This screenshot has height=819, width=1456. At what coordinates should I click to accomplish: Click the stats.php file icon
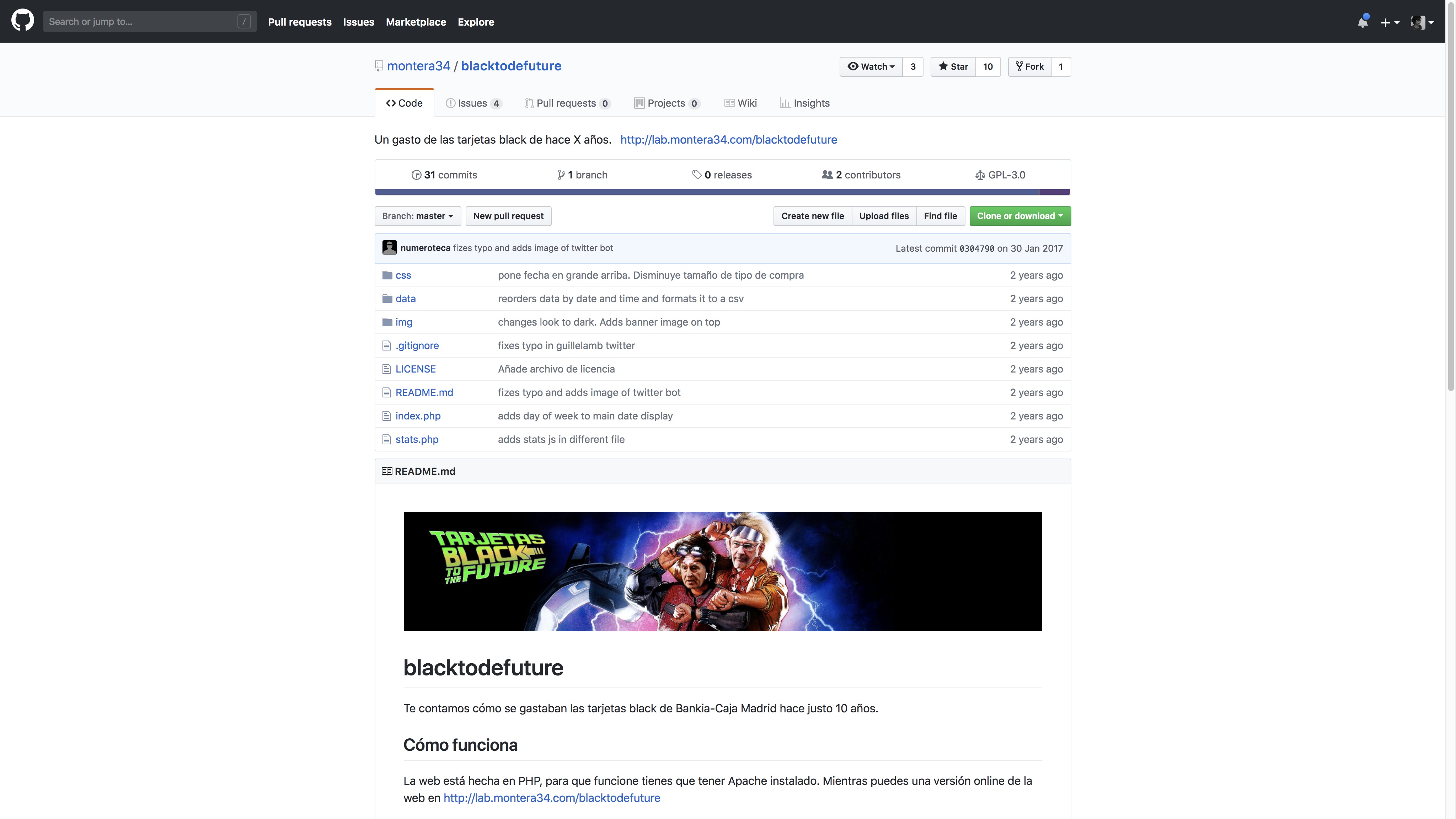(x=387, y=439)
